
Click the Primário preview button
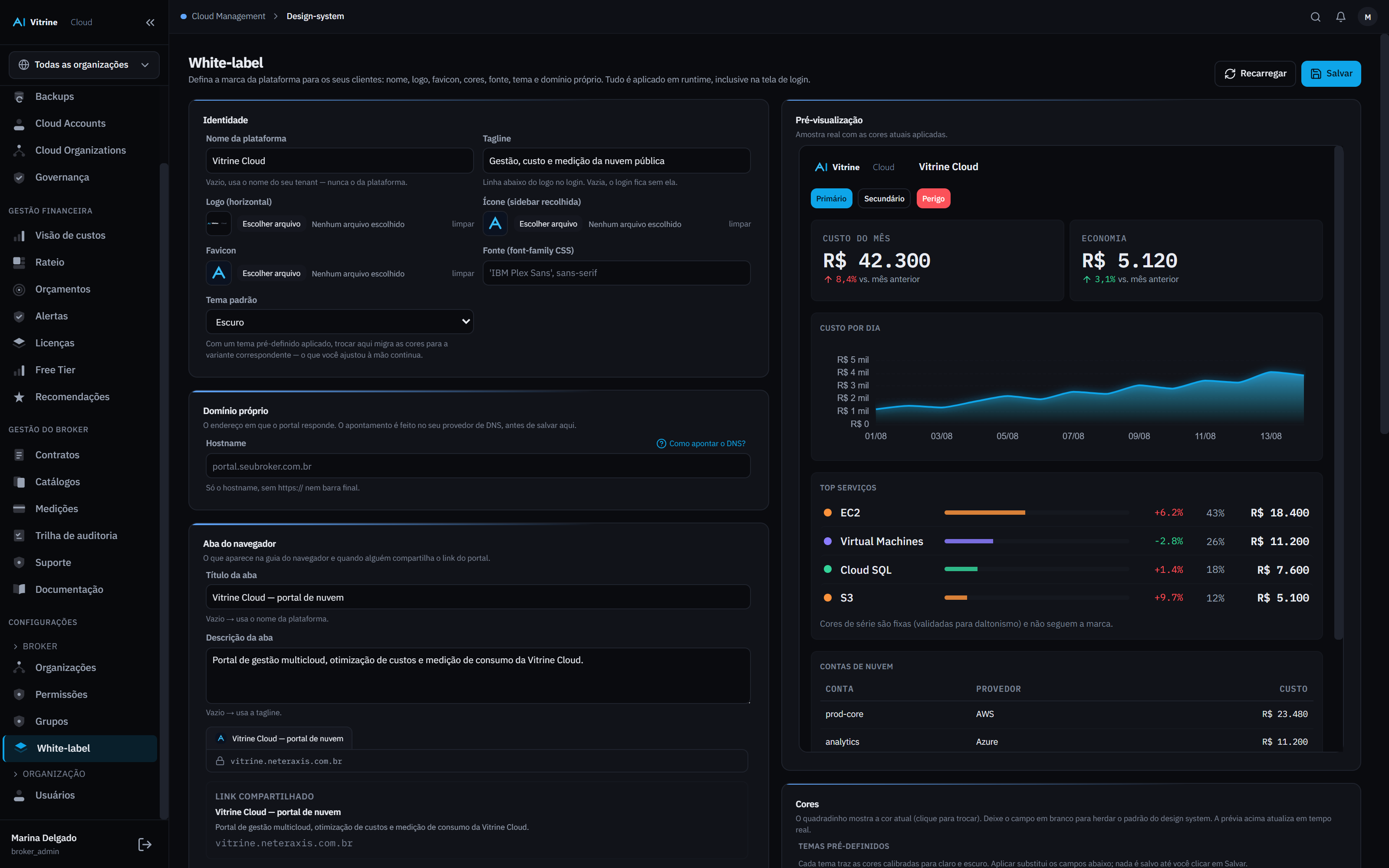(x=831, y=199)
